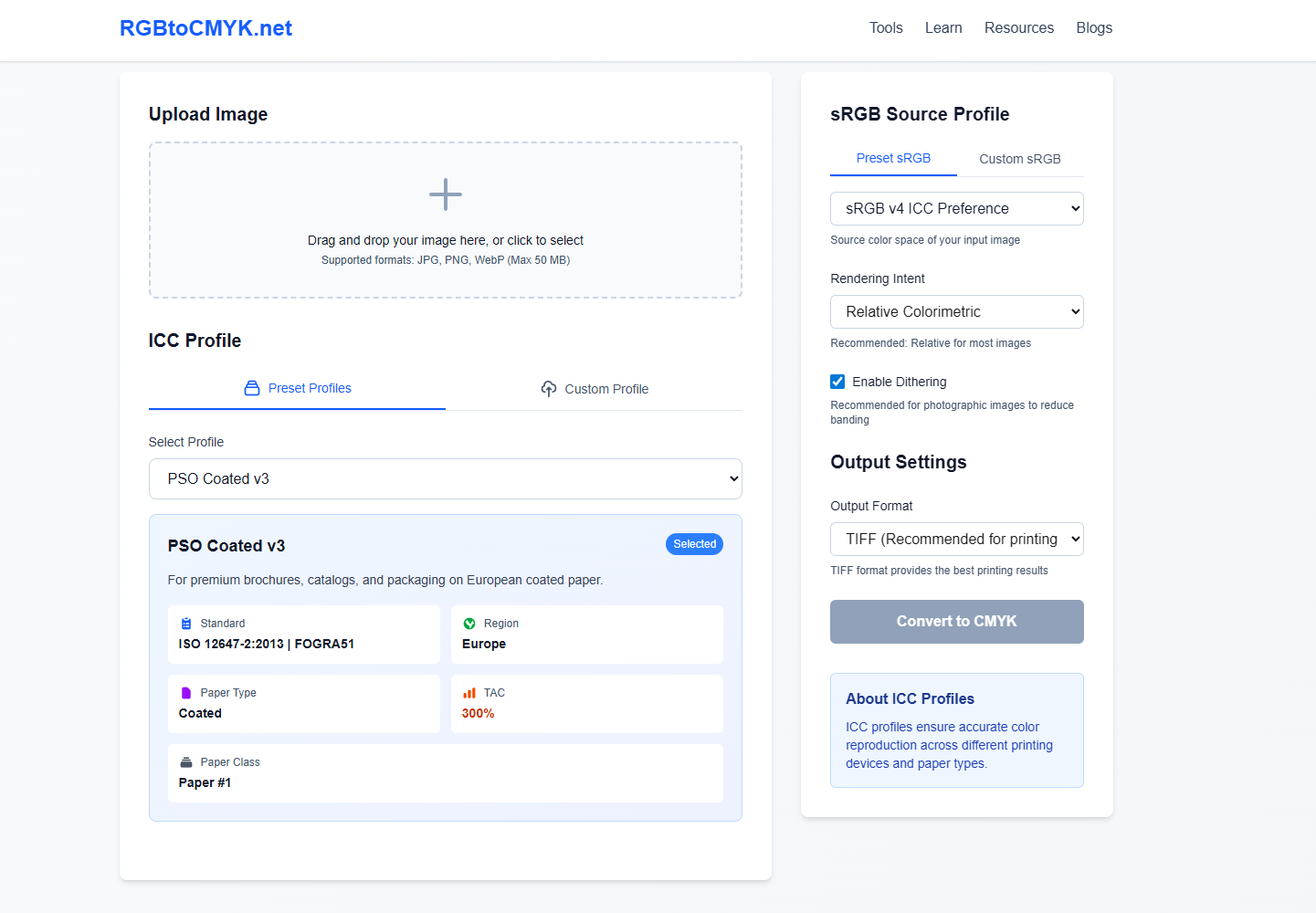The image size is (1316, 913).
Task: Click the Paper Class stack icon
Action: click(186, 762)
